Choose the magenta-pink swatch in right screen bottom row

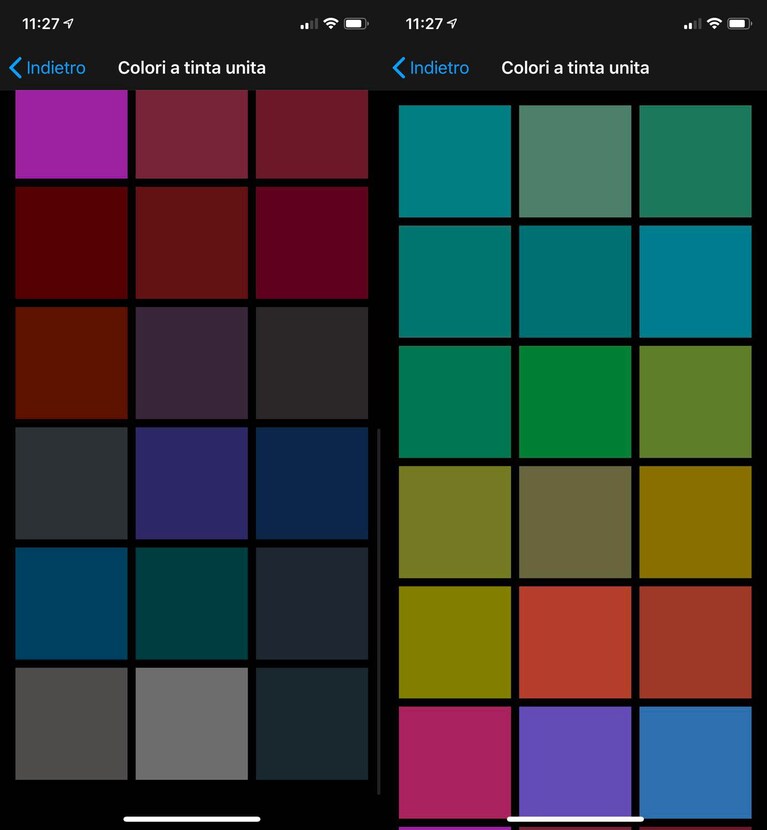455,762
